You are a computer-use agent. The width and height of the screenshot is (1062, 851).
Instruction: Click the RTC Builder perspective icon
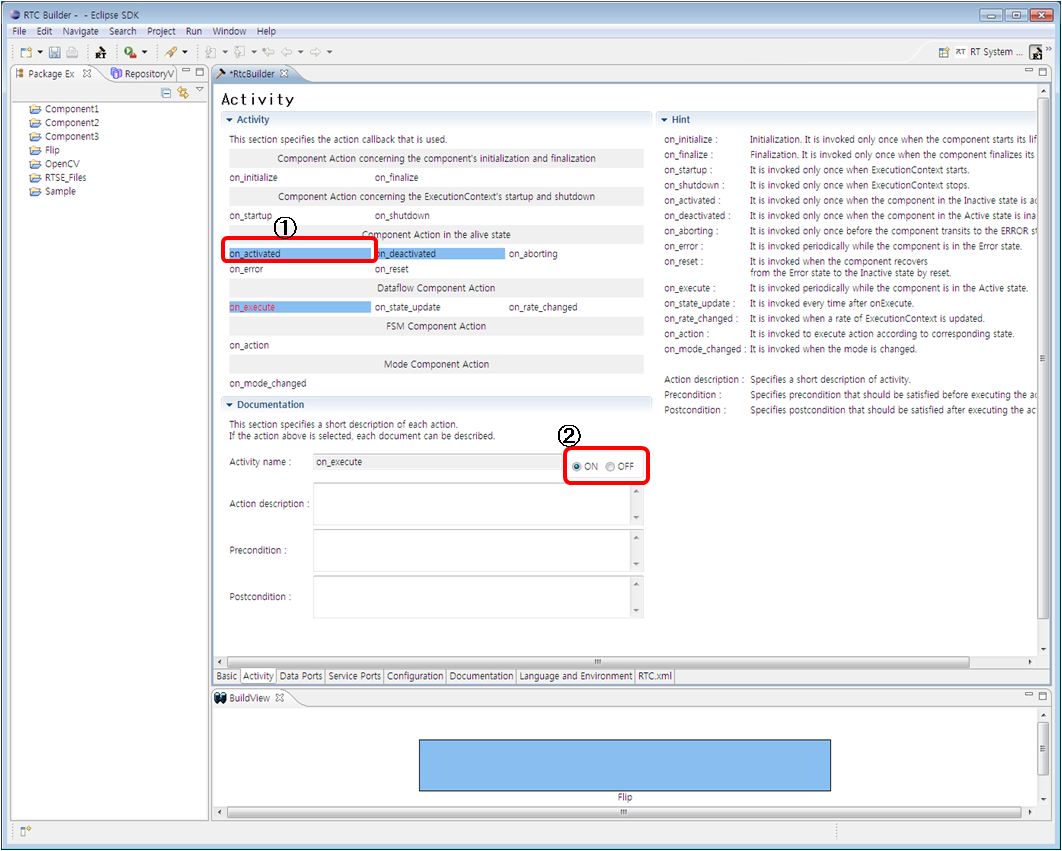(x=1036, y=52)
